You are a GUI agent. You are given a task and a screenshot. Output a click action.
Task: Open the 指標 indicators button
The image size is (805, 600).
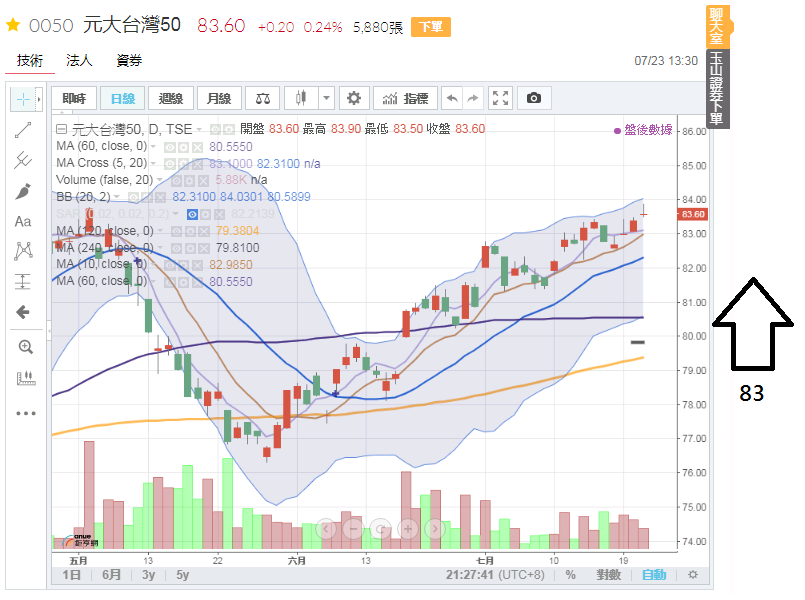pos(405,98)
